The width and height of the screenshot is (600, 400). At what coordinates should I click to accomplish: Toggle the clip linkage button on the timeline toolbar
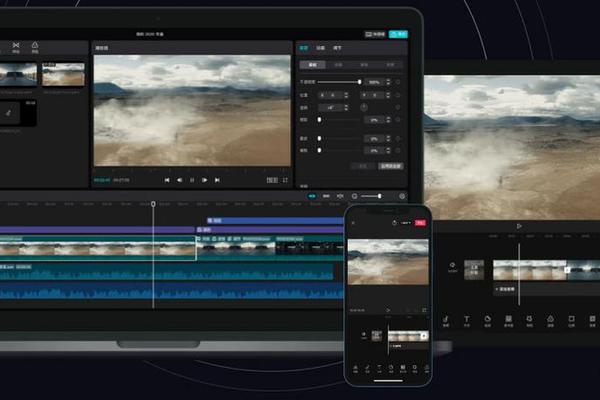pyautogui.click(x=326, y=196)
